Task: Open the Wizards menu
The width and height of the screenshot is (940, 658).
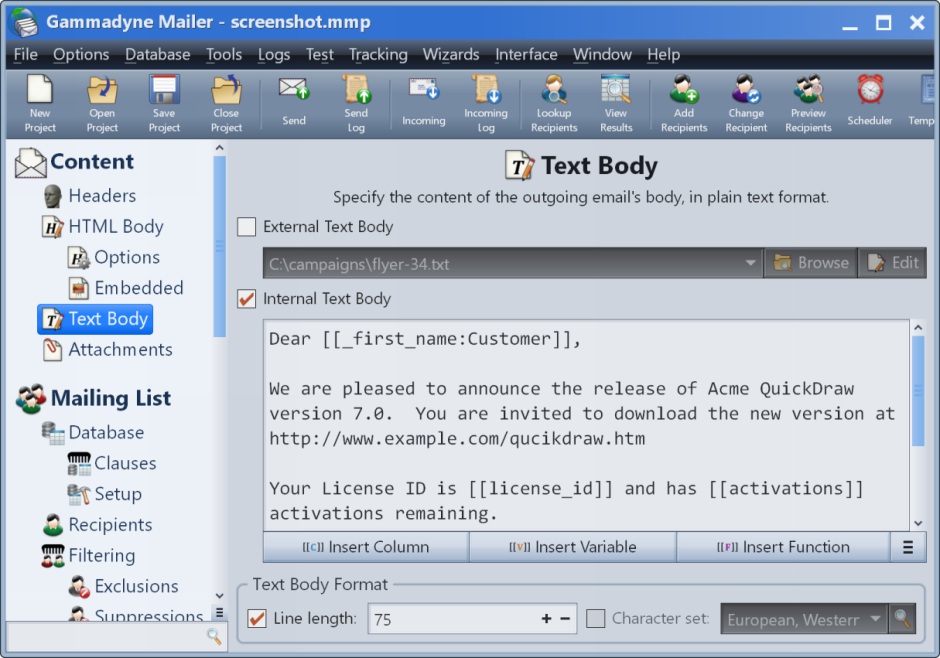Action: 451,55
